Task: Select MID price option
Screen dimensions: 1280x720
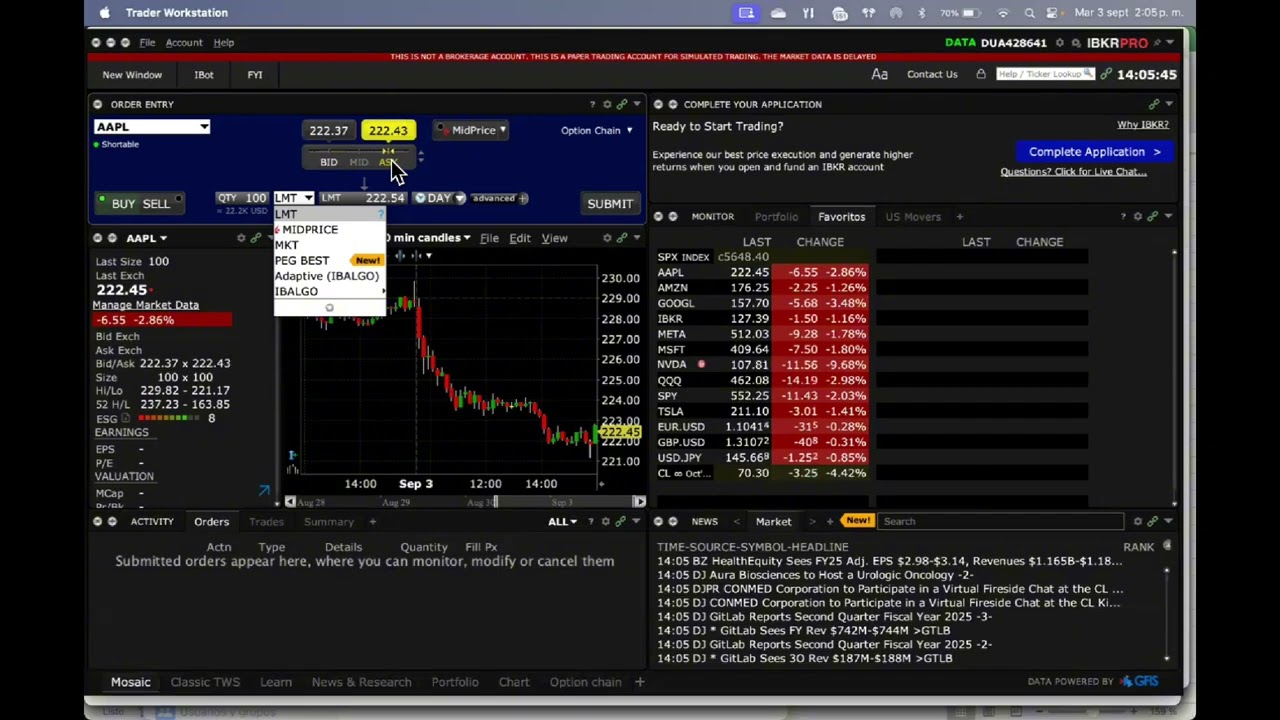Action: [x=359, y=162]
